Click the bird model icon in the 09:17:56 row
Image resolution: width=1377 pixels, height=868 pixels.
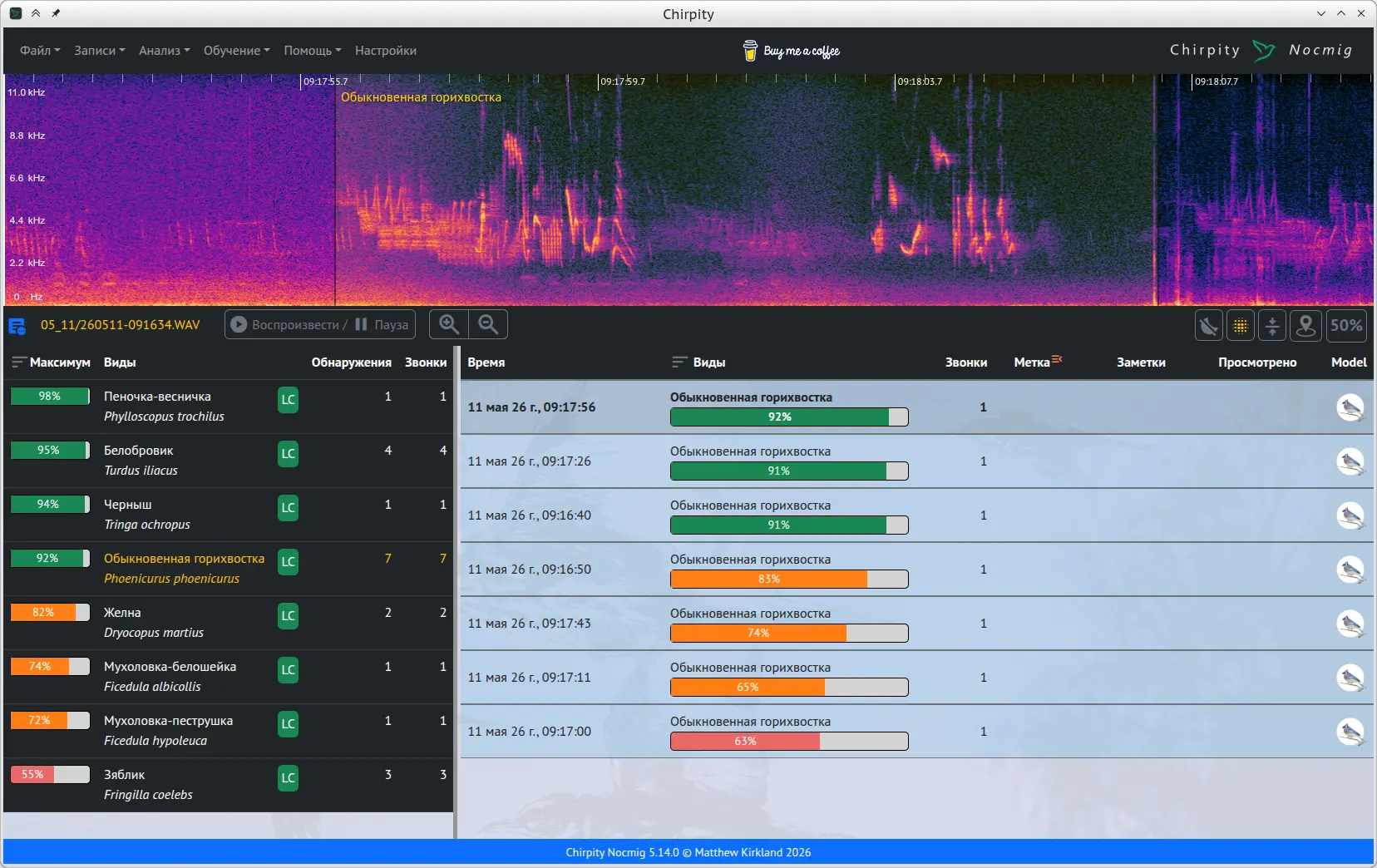click(1350, 407)
